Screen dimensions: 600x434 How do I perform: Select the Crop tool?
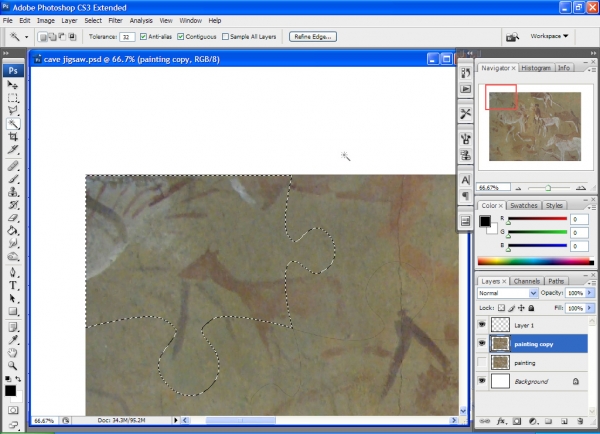click(x=13, y=137)
